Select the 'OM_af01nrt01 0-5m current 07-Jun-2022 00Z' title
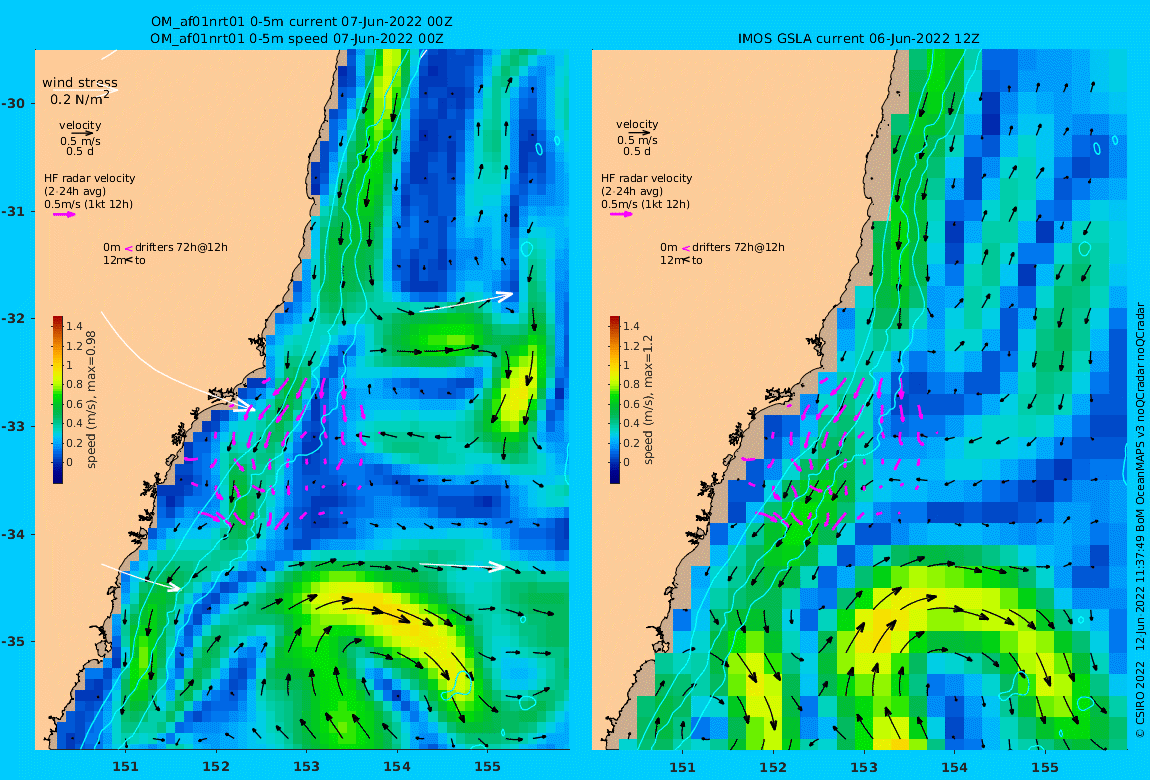 click(301, 22)
